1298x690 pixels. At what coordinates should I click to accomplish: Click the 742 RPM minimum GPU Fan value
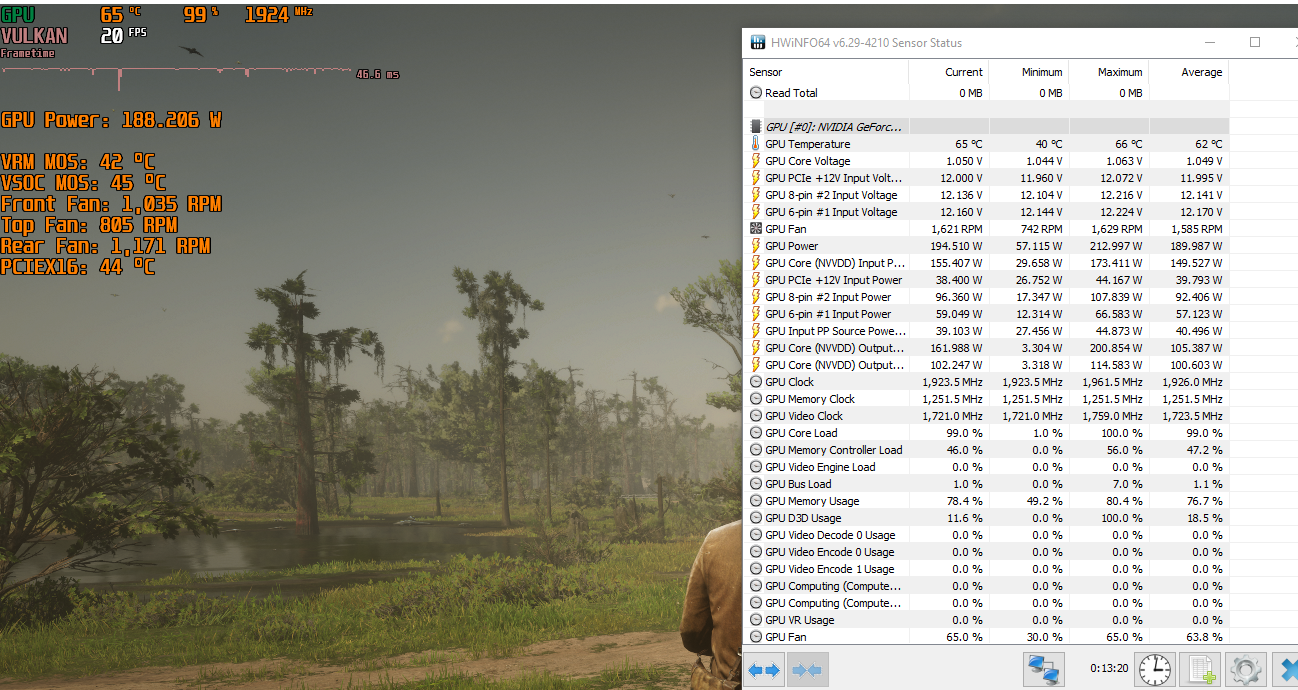1042,229
